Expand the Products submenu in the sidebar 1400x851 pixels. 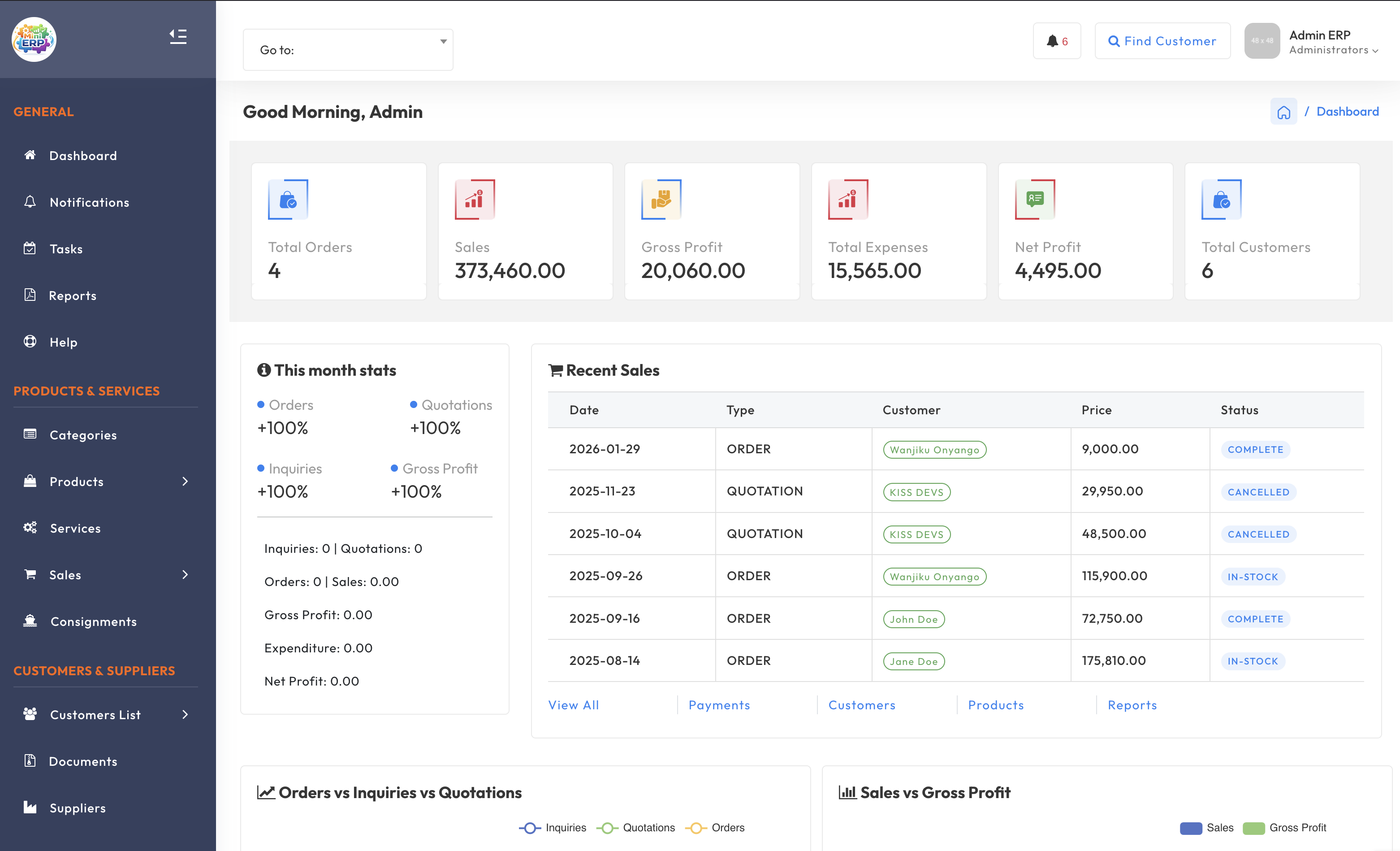click(x=106, y=482)
